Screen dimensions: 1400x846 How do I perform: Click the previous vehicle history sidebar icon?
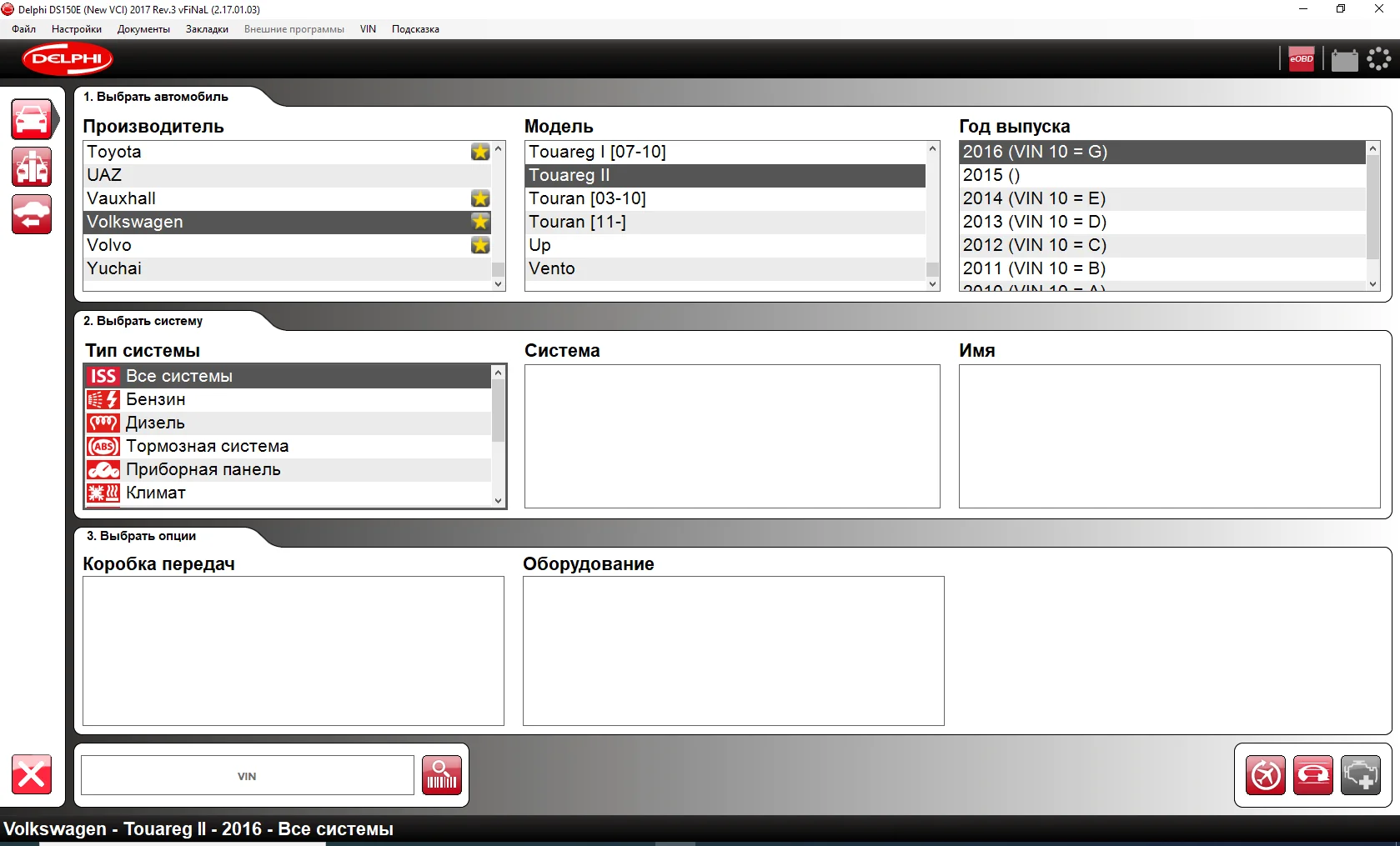click(x=32, y=214)
